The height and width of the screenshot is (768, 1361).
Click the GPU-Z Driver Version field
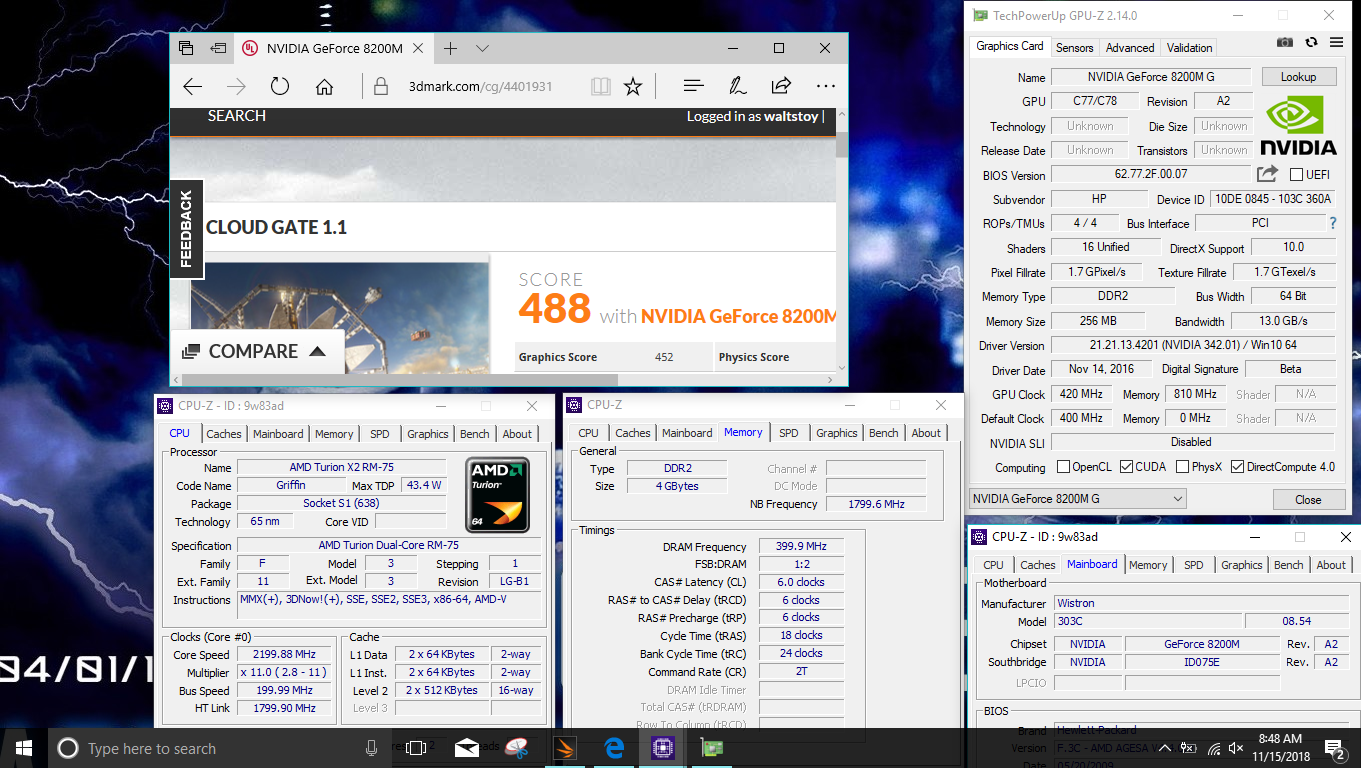point(1193,345)
